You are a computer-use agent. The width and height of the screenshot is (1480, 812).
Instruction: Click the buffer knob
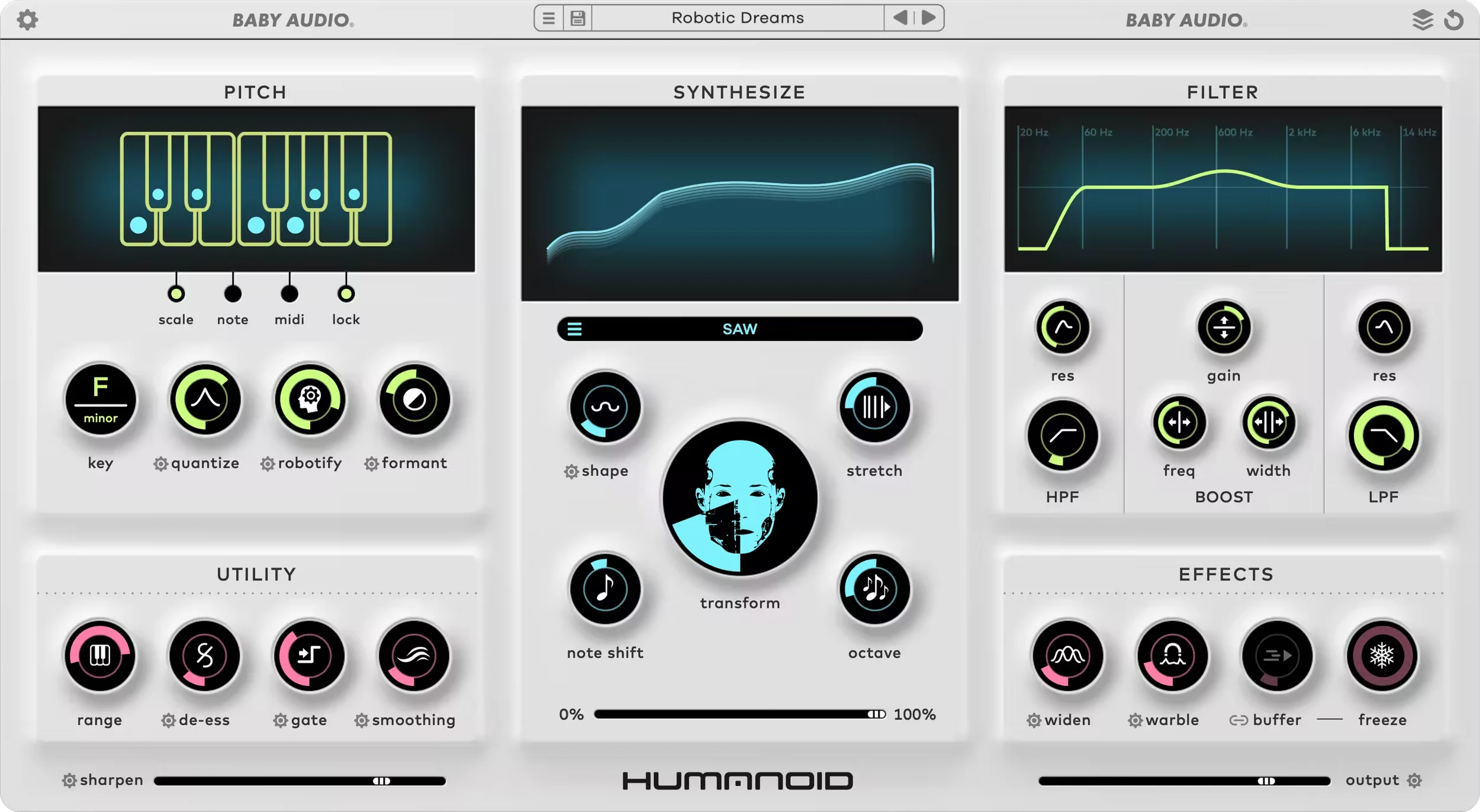[x=1277, y=656]
